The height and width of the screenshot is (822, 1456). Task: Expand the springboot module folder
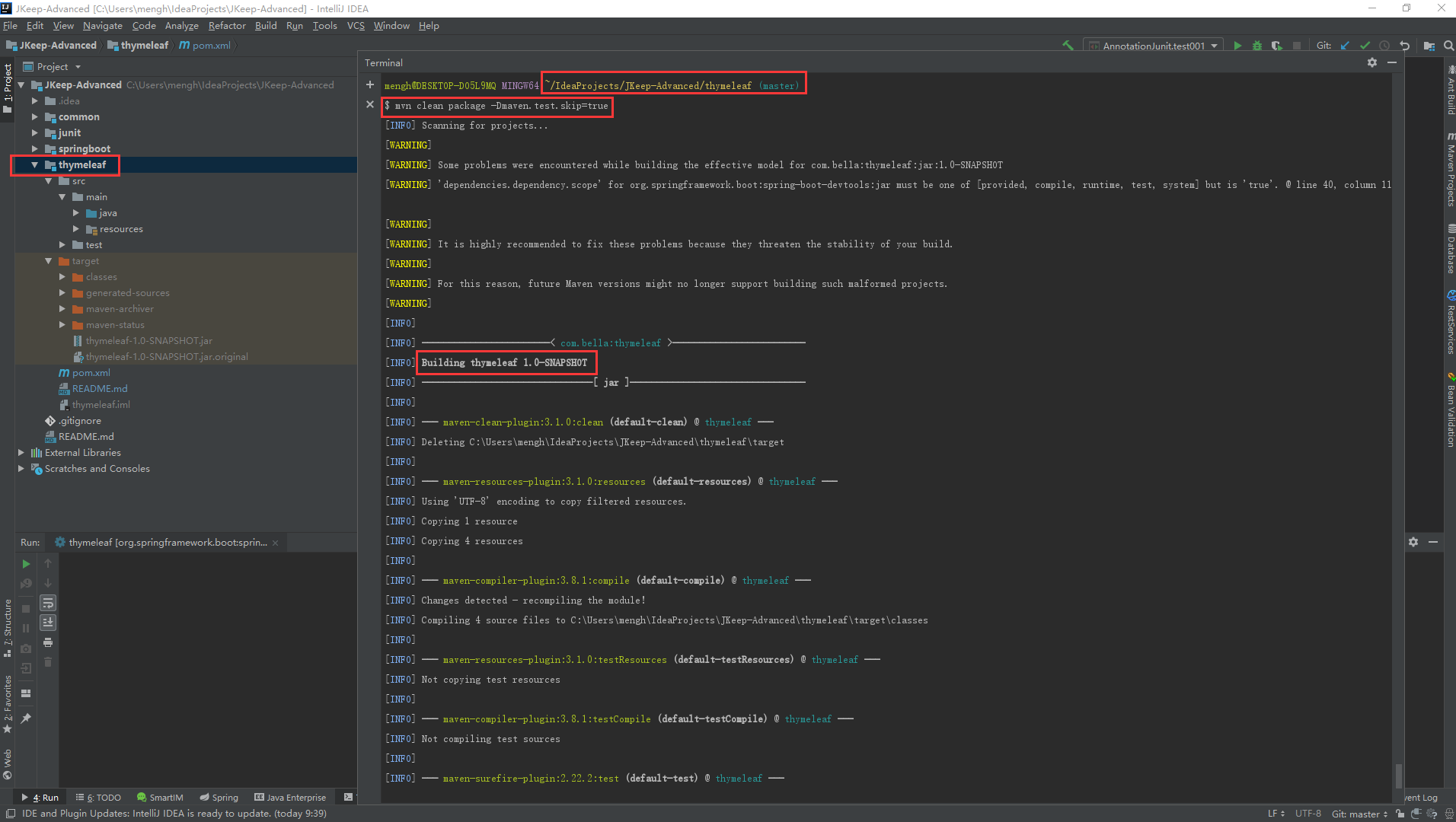[x=35, y=149]
